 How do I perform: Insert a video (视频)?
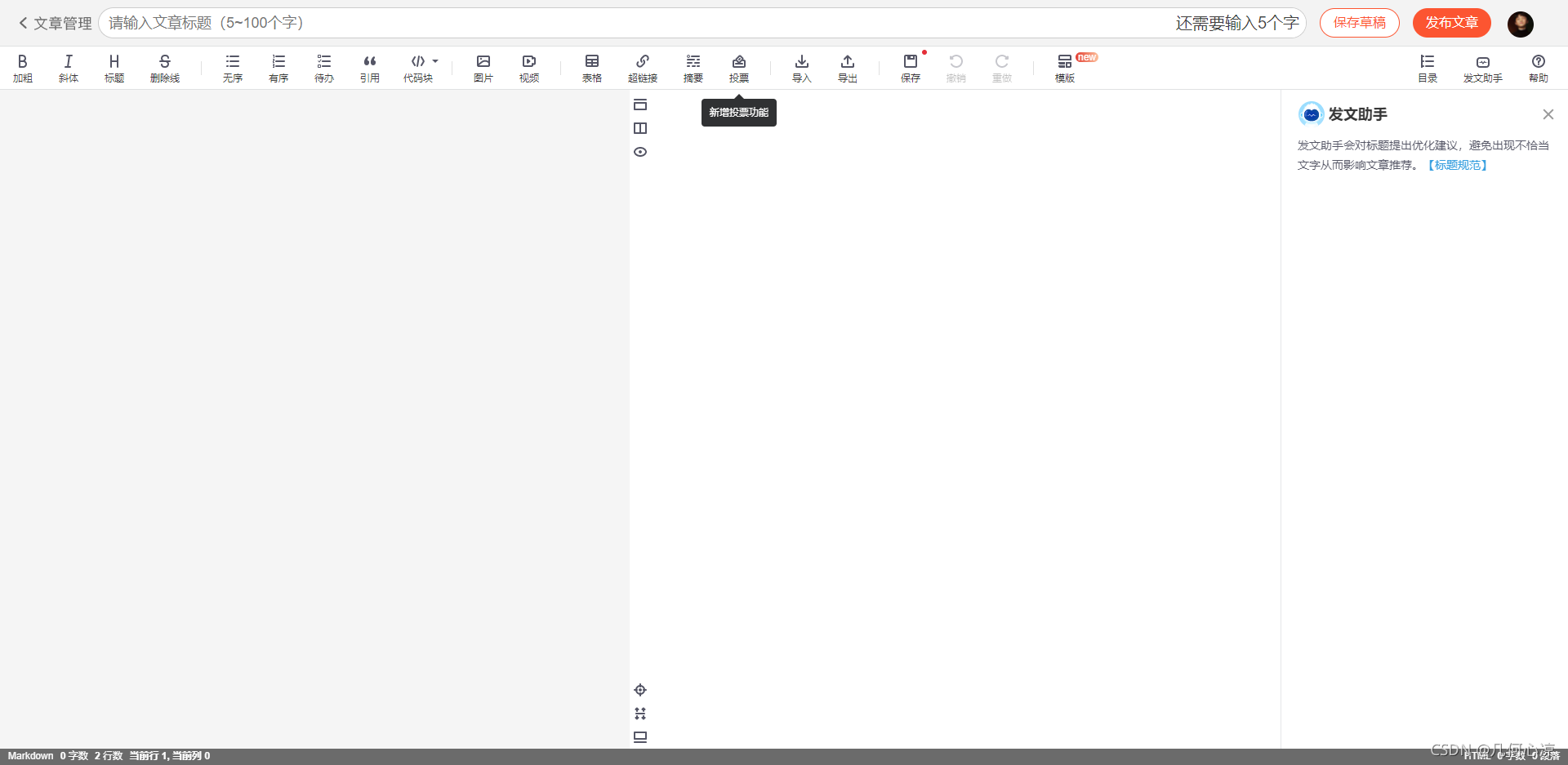(529, 68)
